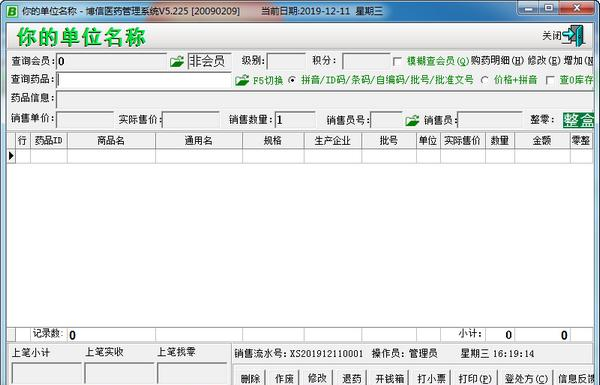Image resolution: width=600 pixels, height=385 pixels.
Task: Click the F5切换 label
Action: pos(268,80)
